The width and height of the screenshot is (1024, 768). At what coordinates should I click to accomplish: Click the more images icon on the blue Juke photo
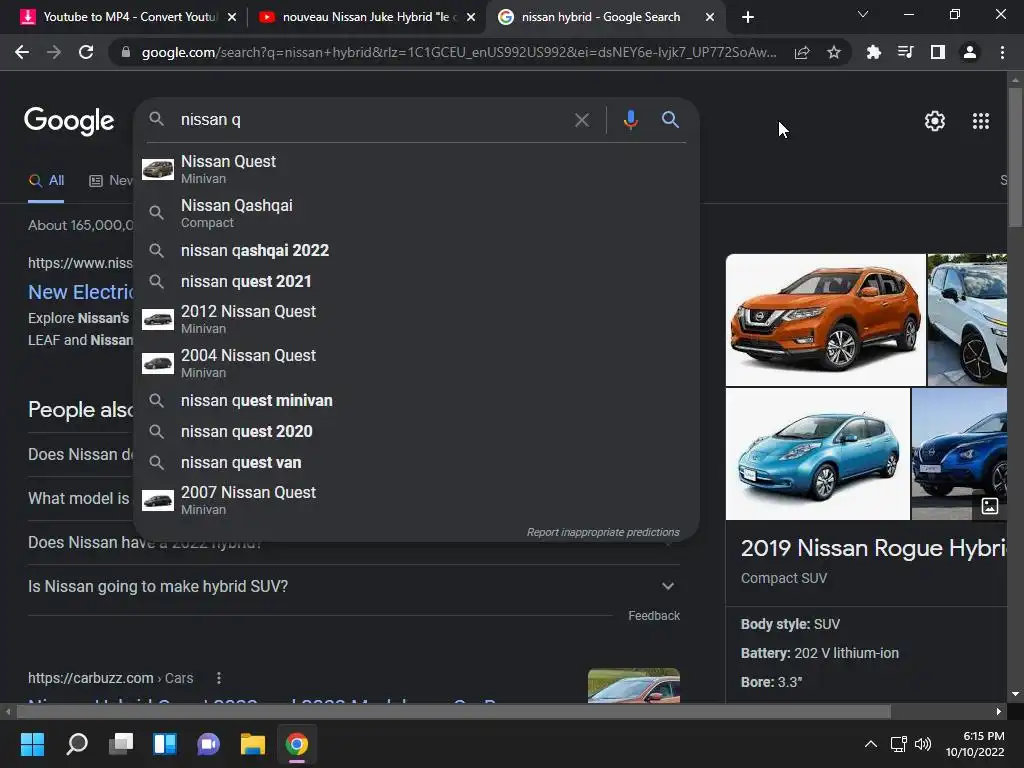coord(989,506)
